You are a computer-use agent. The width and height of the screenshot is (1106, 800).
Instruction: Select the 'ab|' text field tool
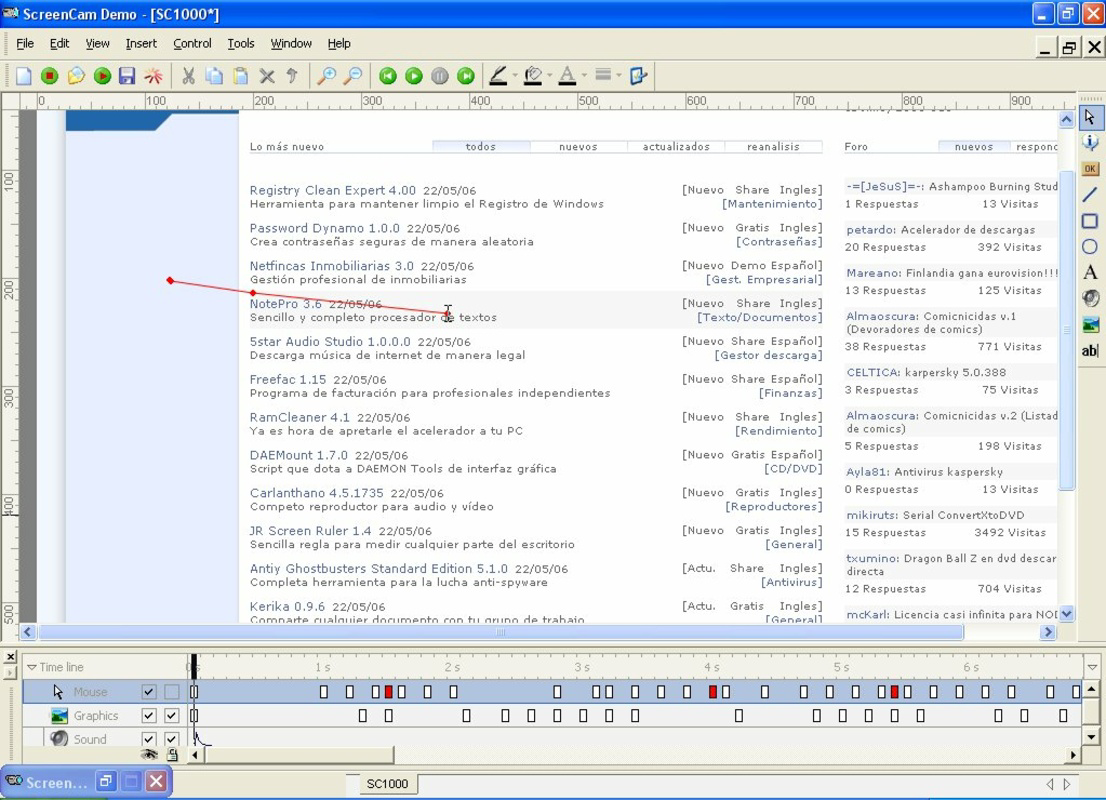(1090, 351)
